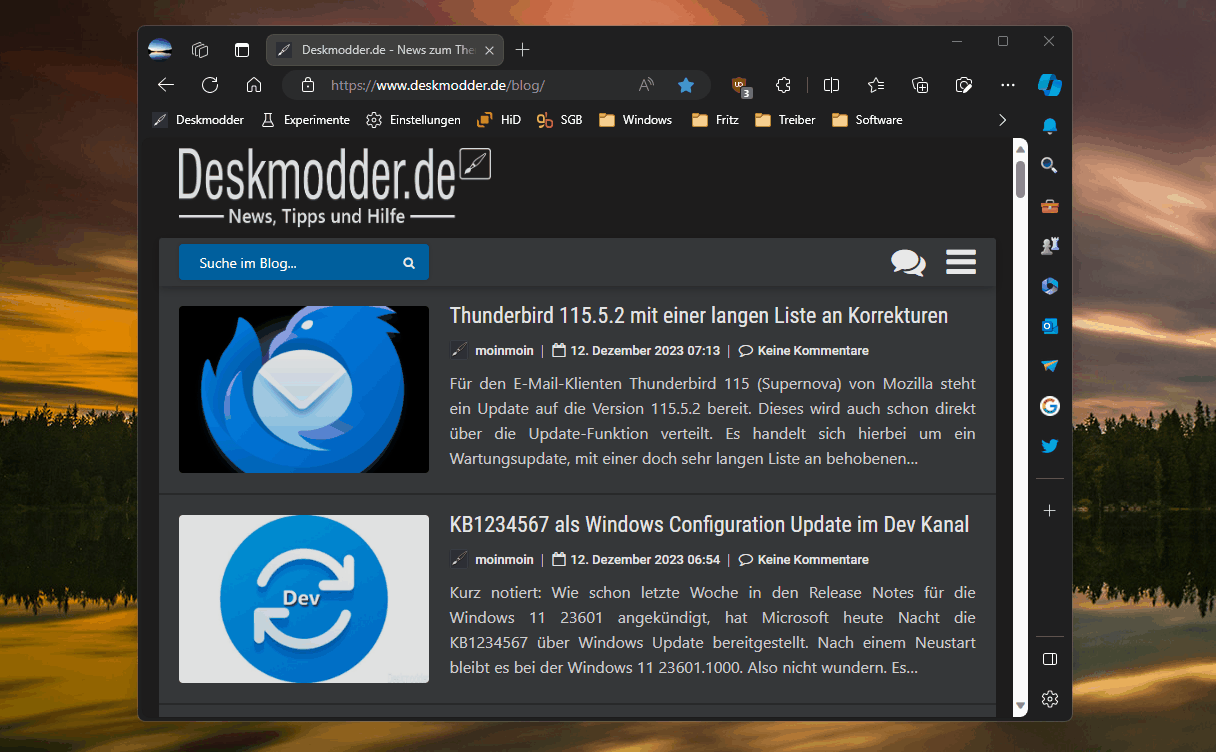
Task: Open the Drop paper-plane sidebar icon
Action: 1050,366
